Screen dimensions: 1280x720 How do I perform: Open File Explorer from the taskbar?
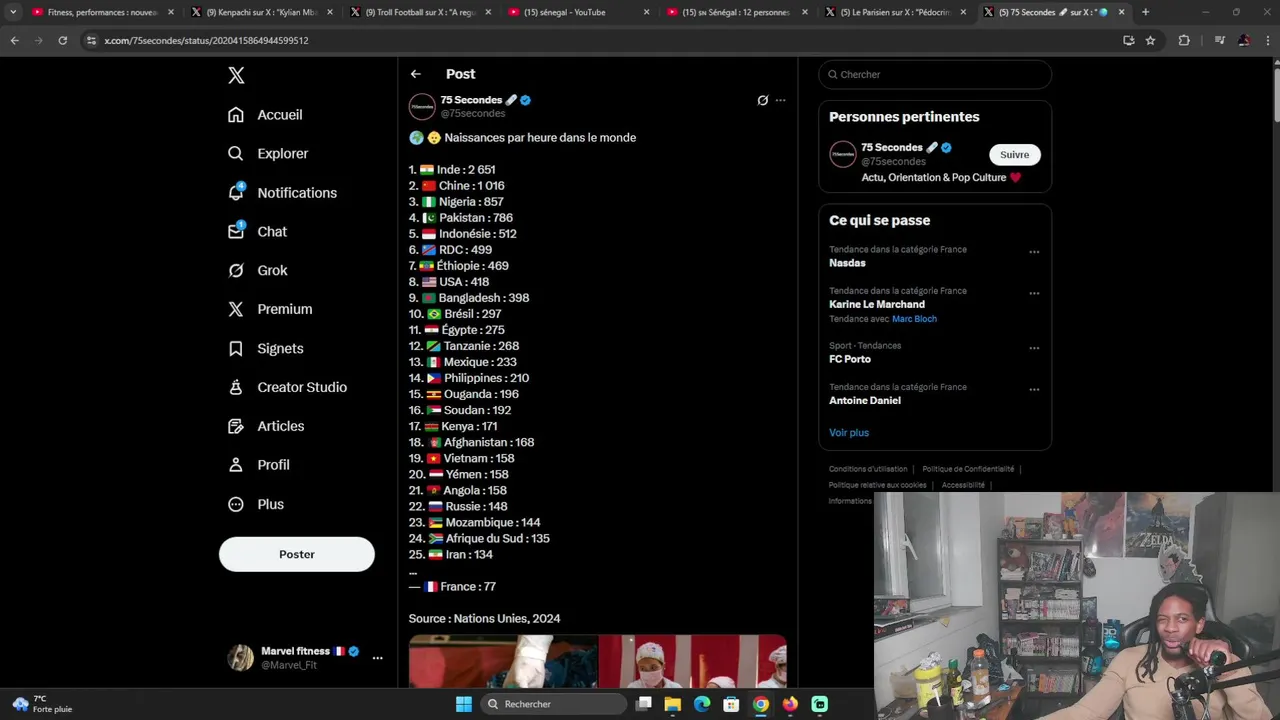coord(673,704)
